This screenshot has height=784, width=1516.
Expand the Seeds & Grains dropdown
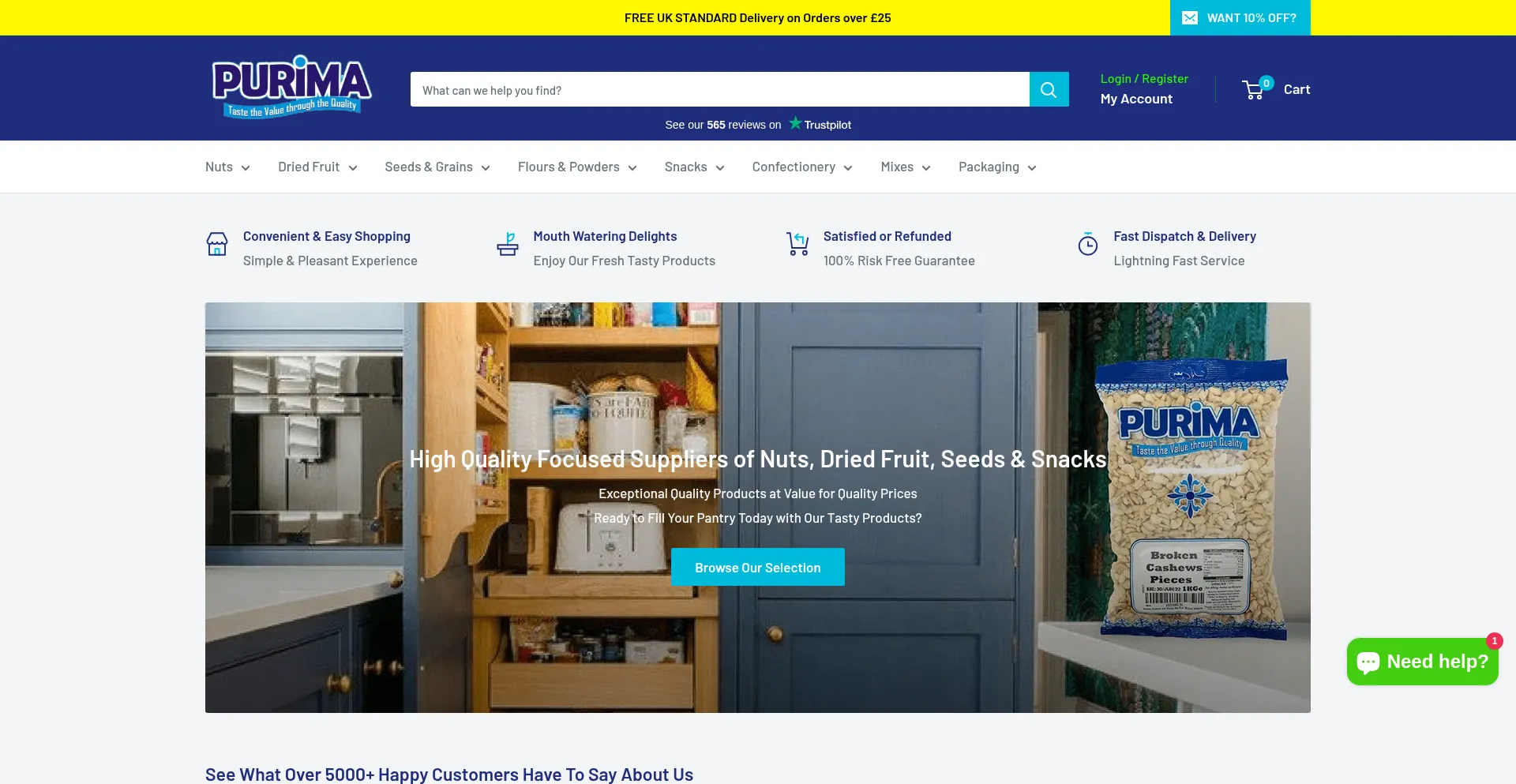coord(436,167)
